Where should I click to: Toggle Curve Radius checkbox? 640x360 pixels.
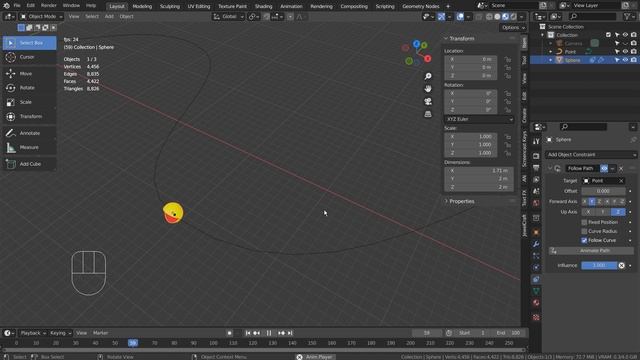(x=584, y=231)
